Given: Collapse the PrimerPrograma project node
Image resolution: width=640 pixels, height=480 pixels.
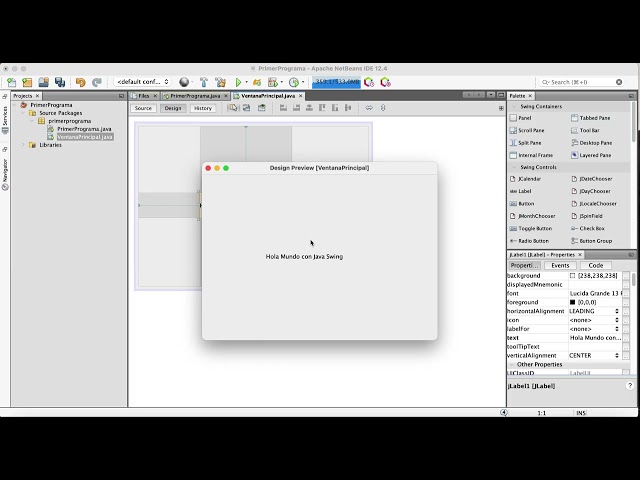Looking at the screenshot, I should (15, 105).
